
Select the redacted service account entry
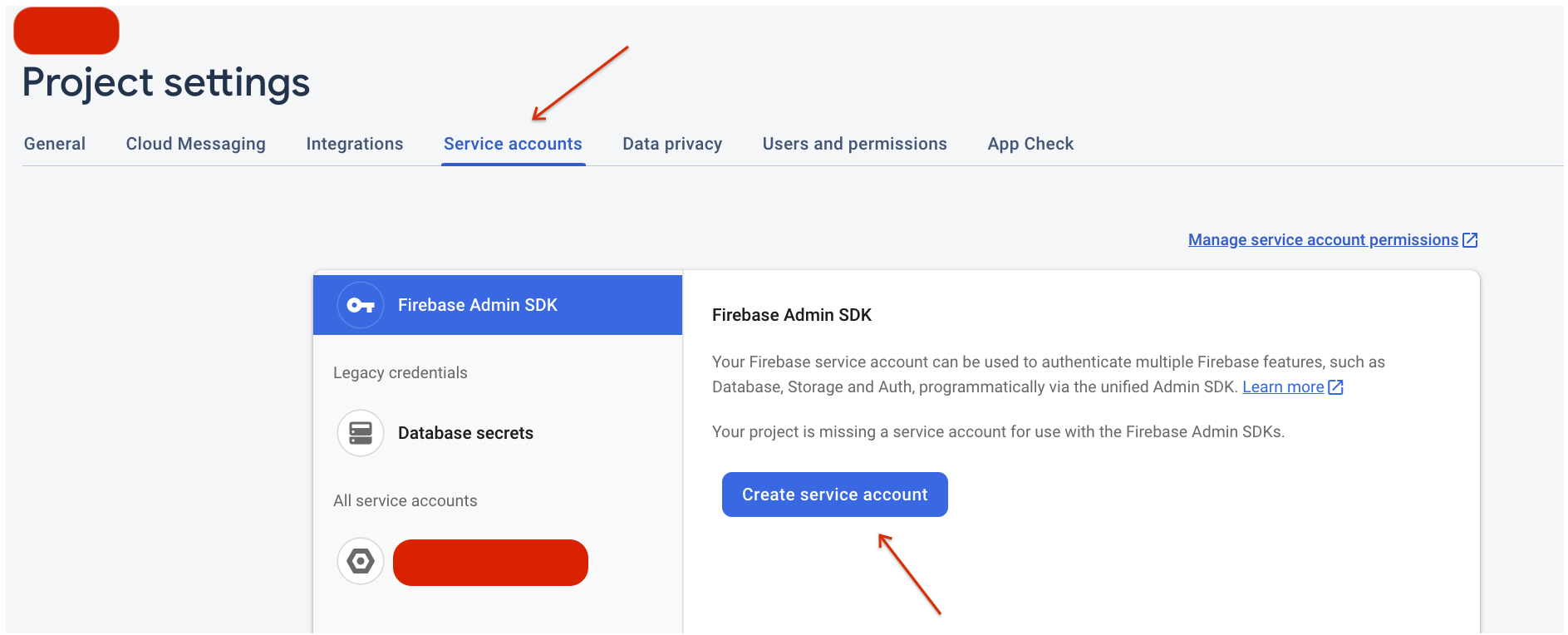(x=490, y=563)
